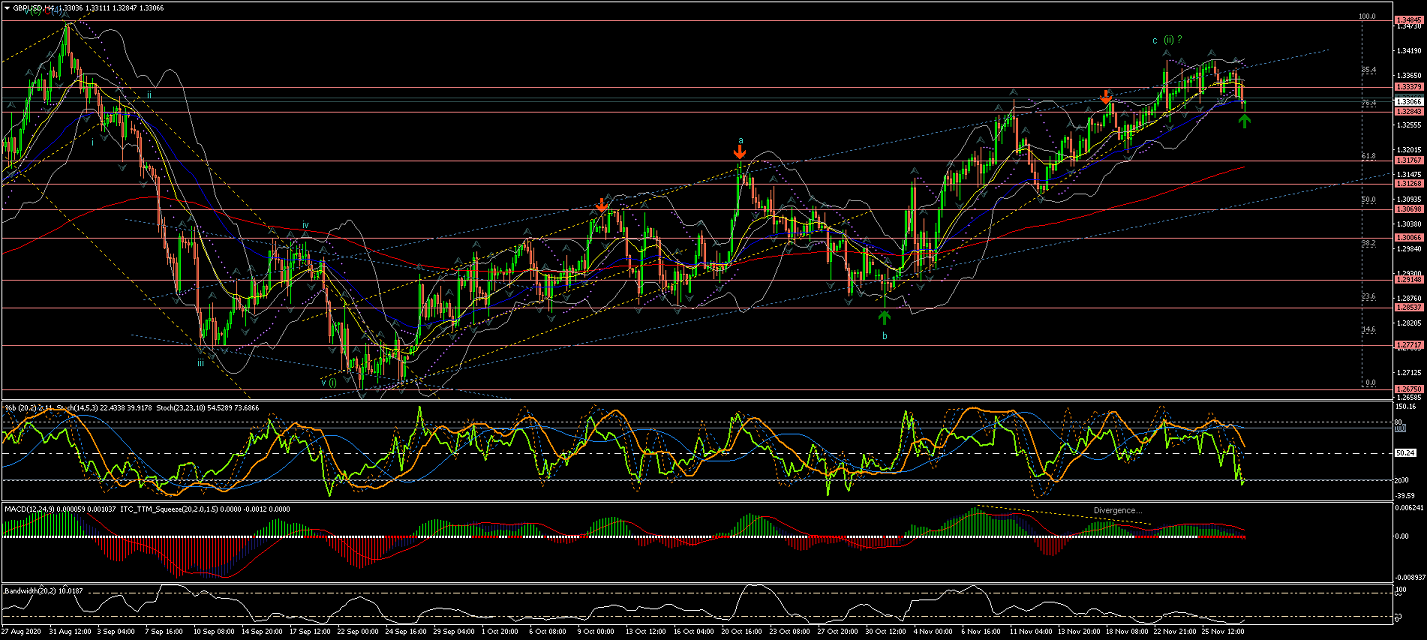Pick the red down arrow near 18 Nov high
The image size is (1427, 640).
tap(1105, 97)
